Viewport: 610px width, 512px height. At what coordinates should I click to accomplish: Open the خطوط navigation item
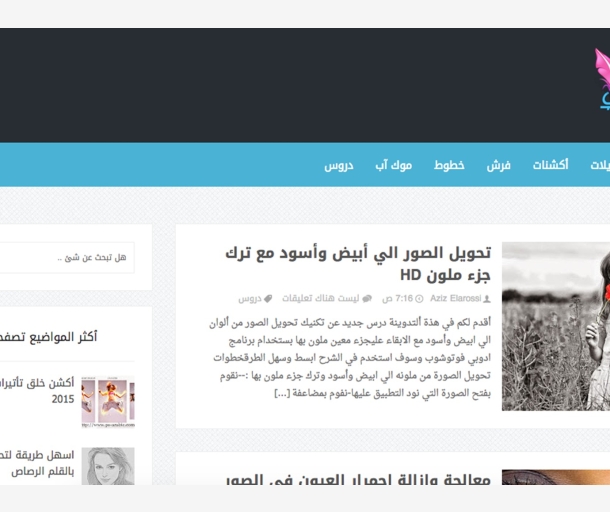(x=449, y=165)
